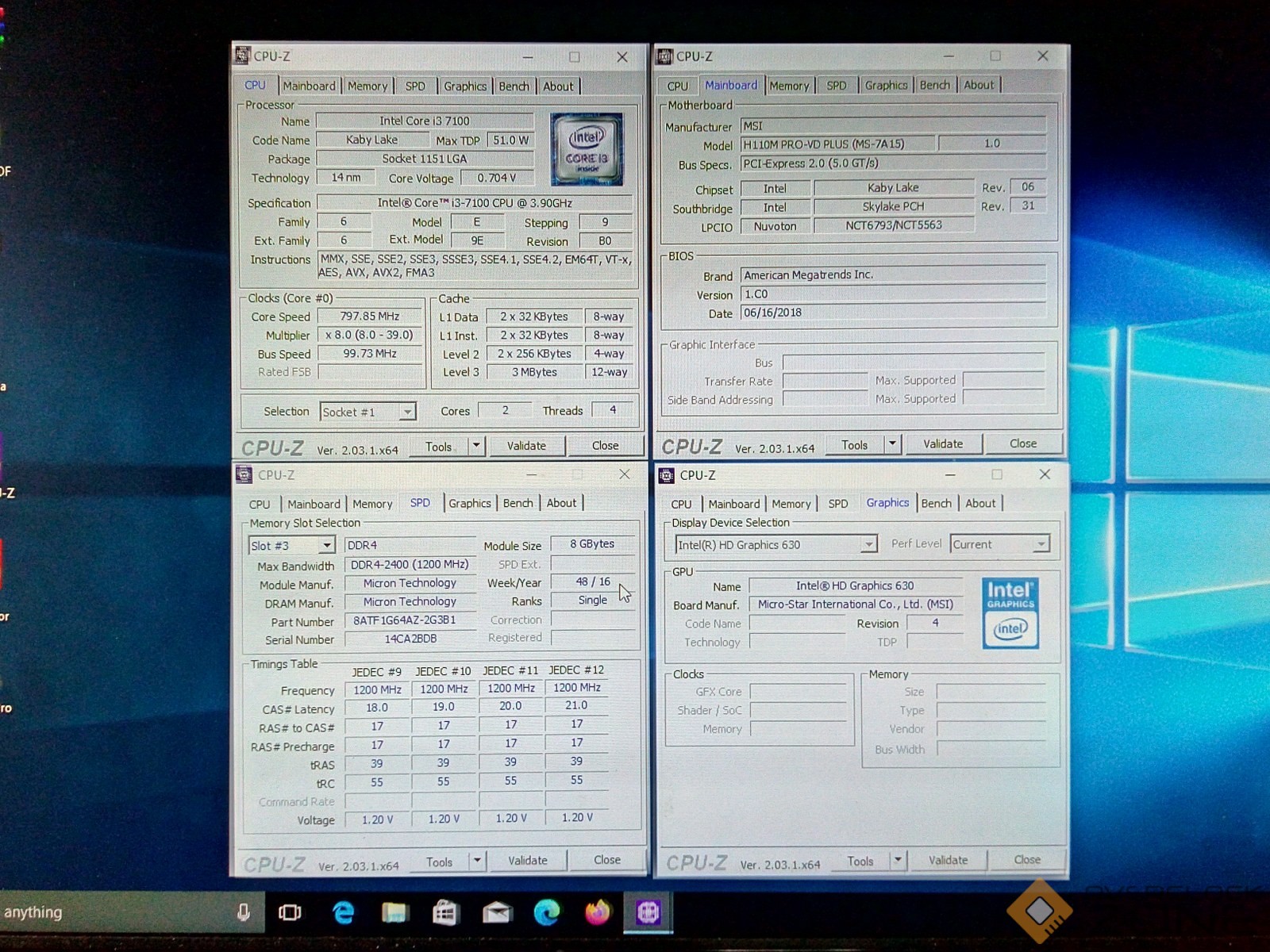This screenshot has height=952, width=1270.
Task: Click the Close button in the Graphics window
Action: tap(1026, 860)
